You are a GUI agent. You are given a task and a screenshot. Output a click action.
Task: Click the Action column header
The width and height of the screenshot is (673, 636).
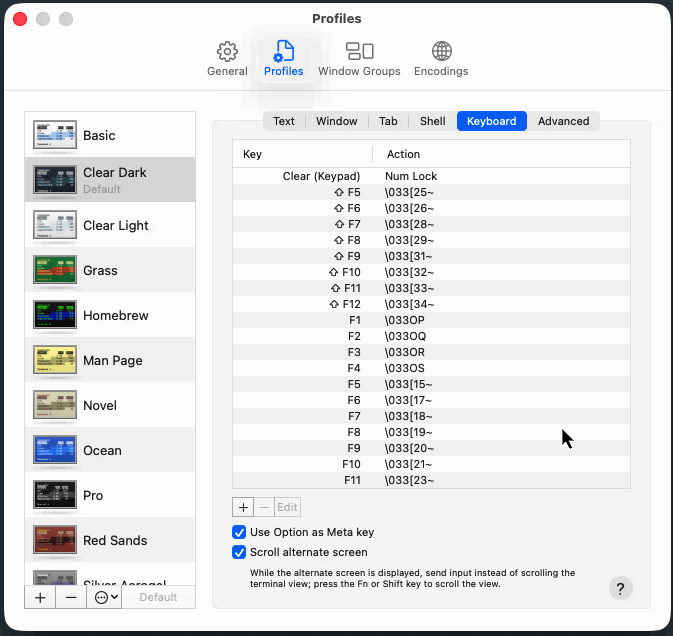click(x=501, y=154)
